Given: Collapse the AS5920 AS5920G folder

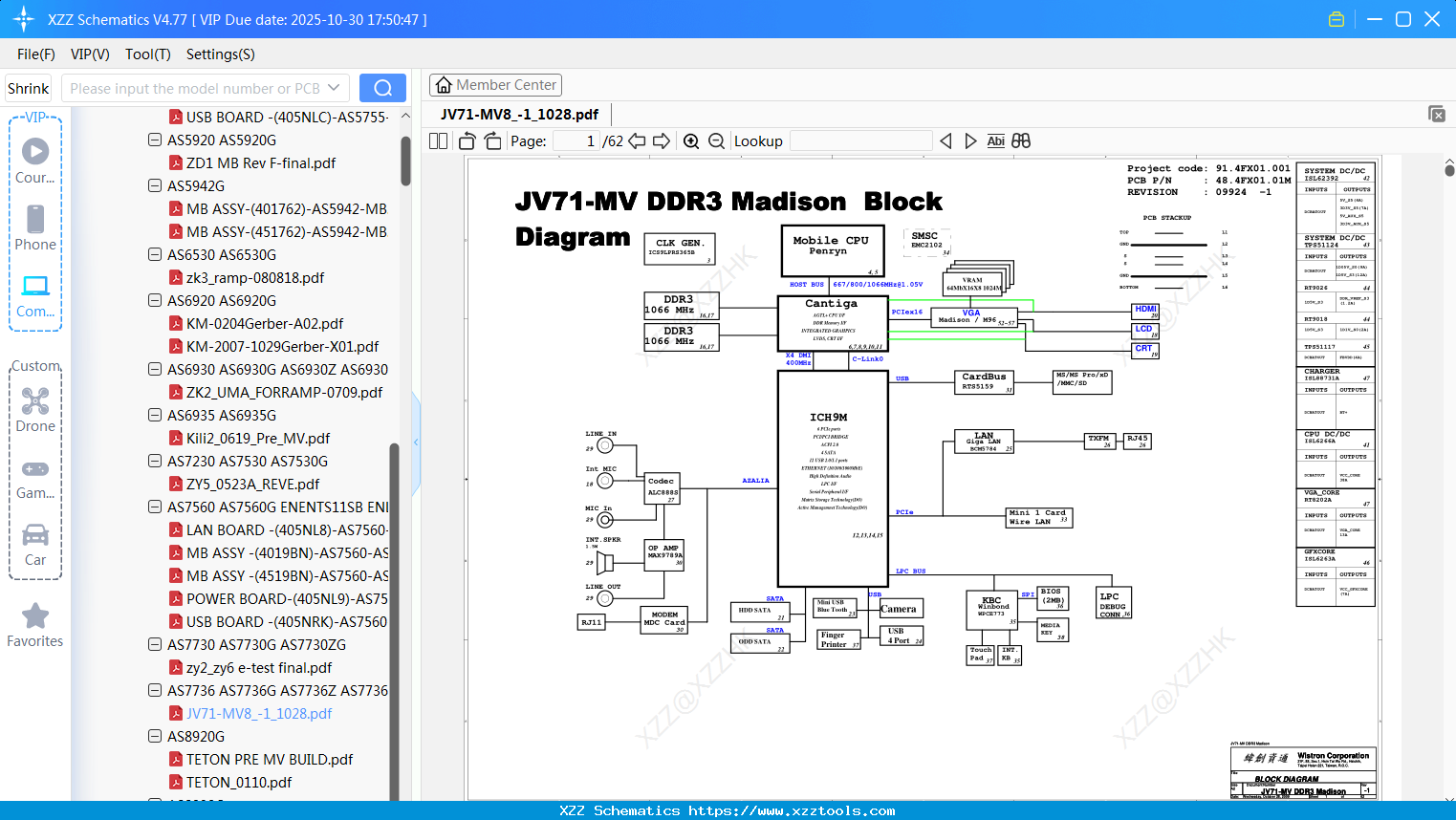Looking at the screenshot, I should coord(155,140).
